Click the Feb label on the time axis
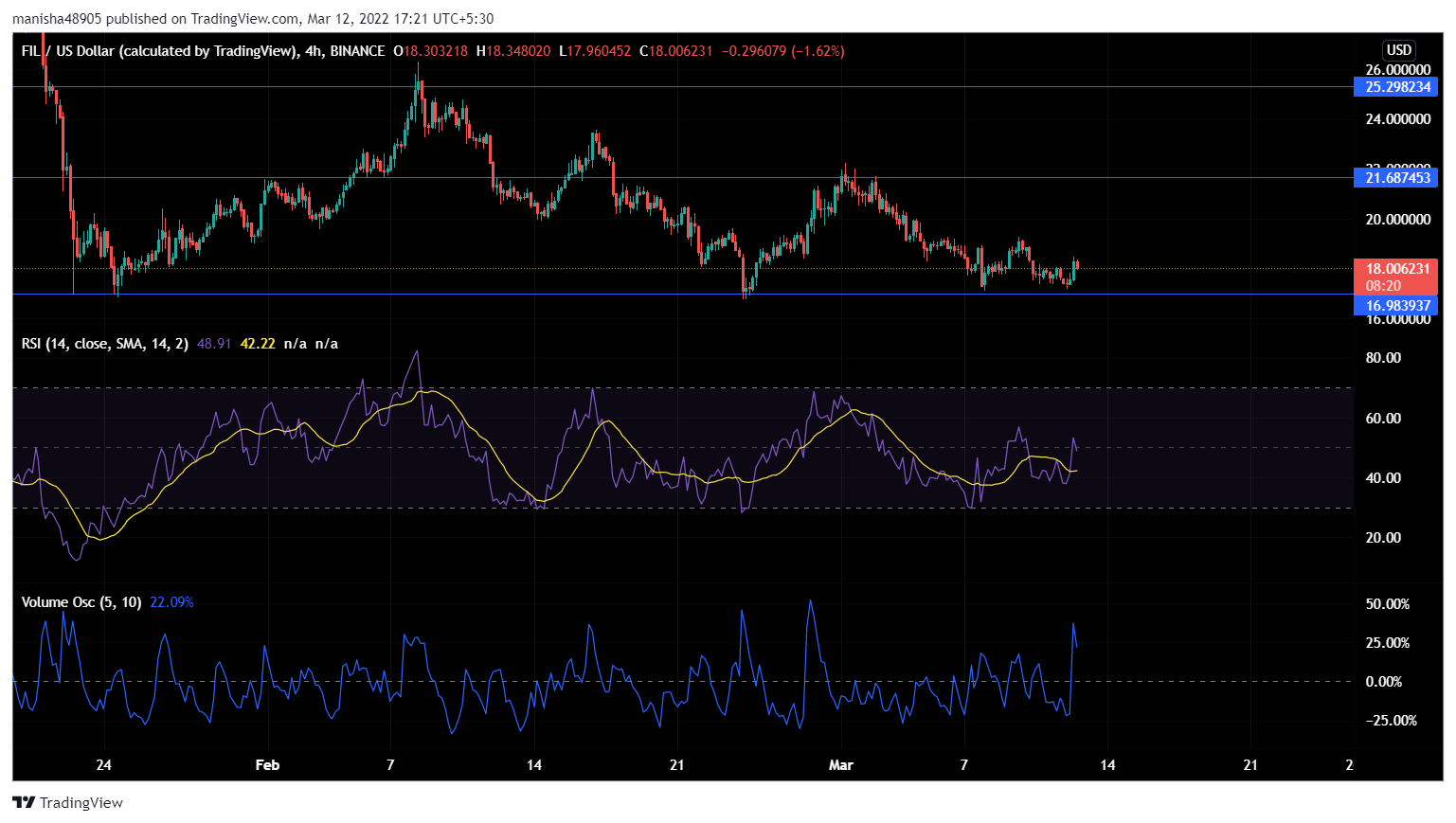This screenshot has width=1456, height=823. (x=268, y=765)
